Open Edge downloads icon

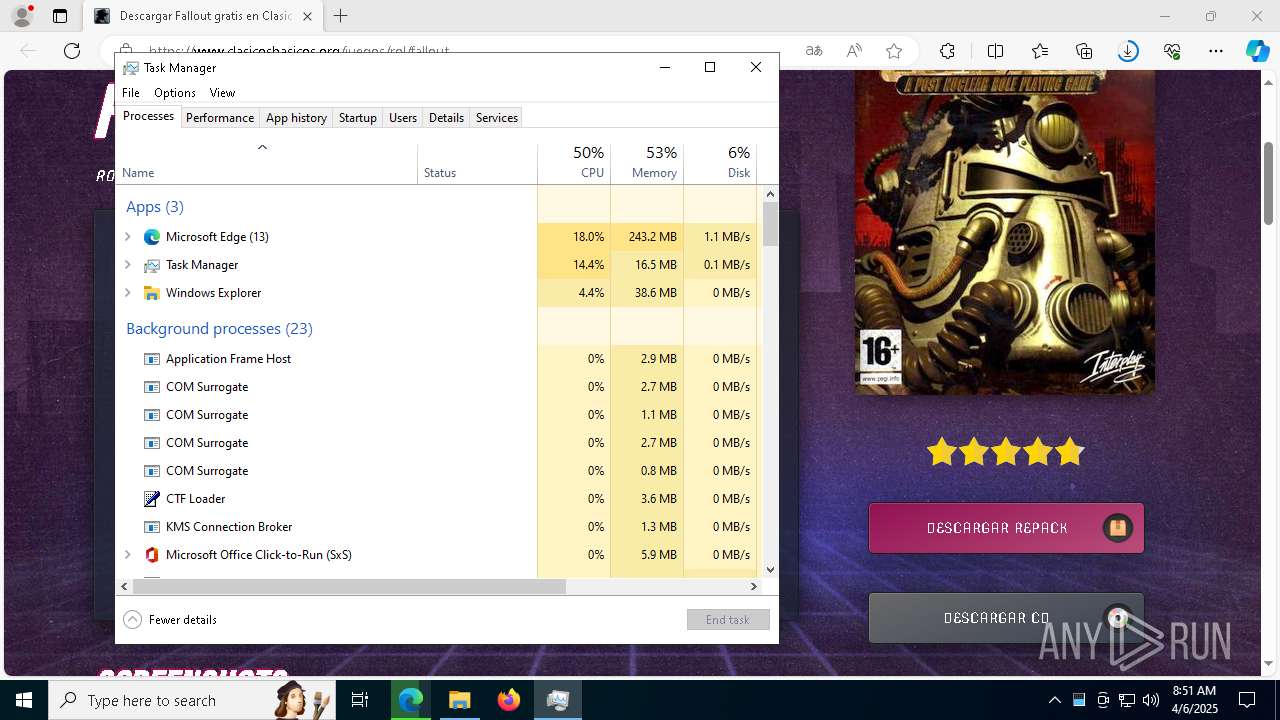pos(1128,51)
